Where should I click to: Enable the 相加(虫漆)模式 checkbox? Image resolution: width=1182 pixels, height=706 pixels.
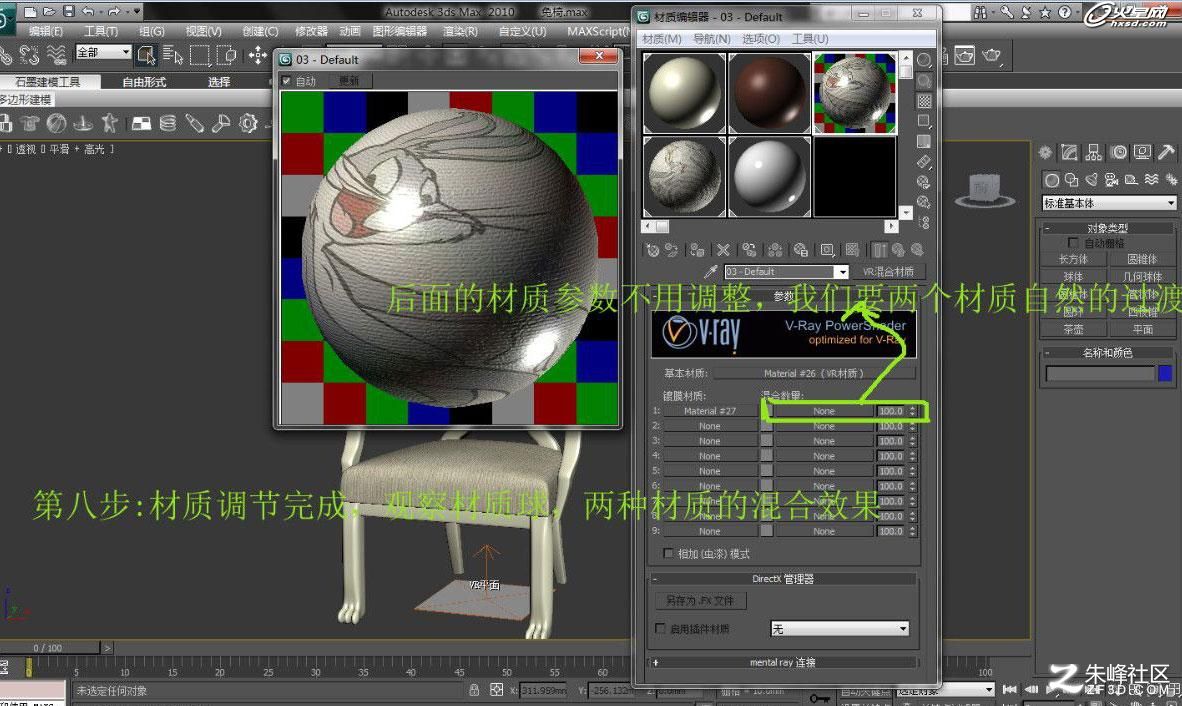point(667,554)
